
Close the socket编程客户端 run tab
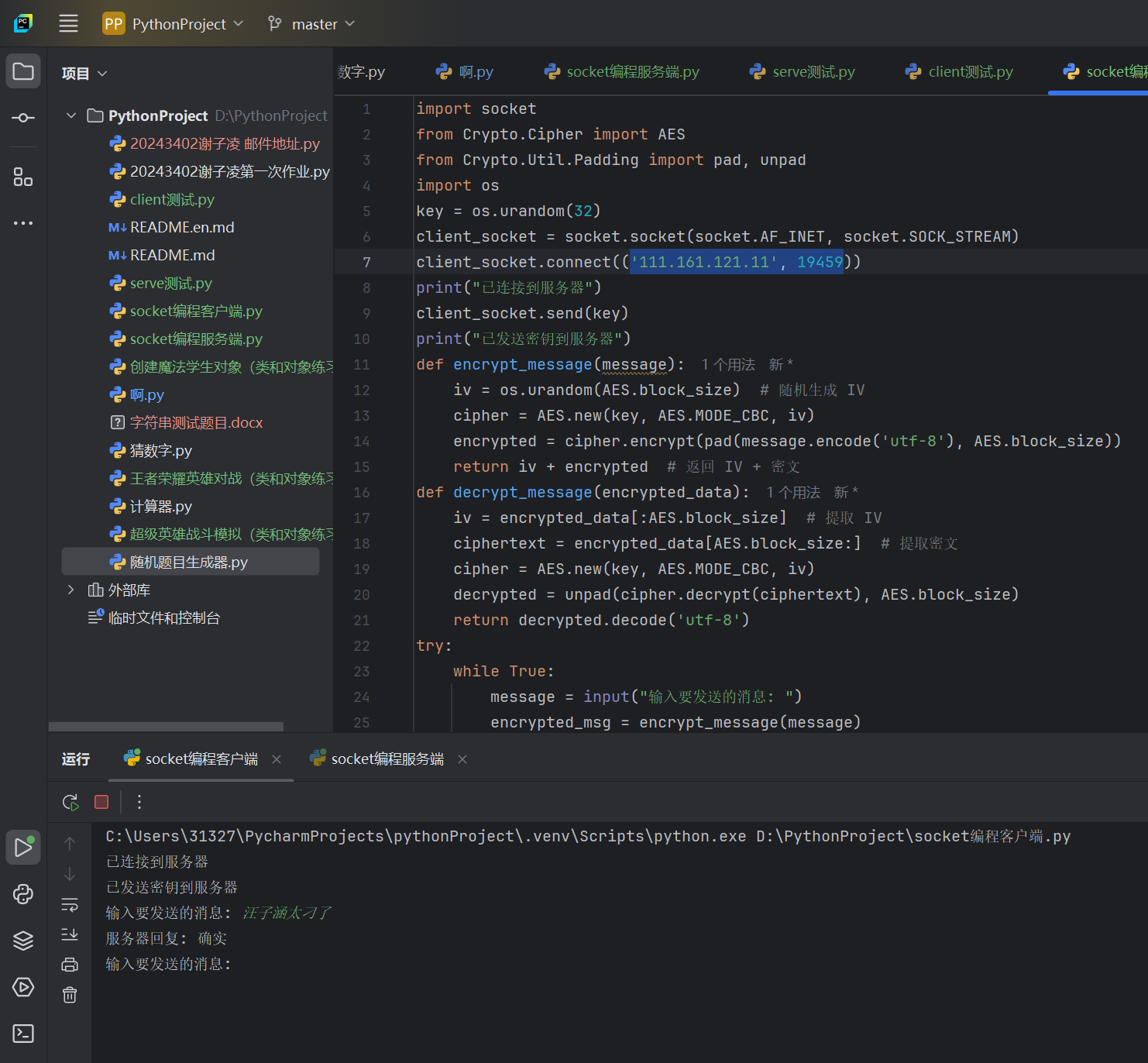[277, 759]
